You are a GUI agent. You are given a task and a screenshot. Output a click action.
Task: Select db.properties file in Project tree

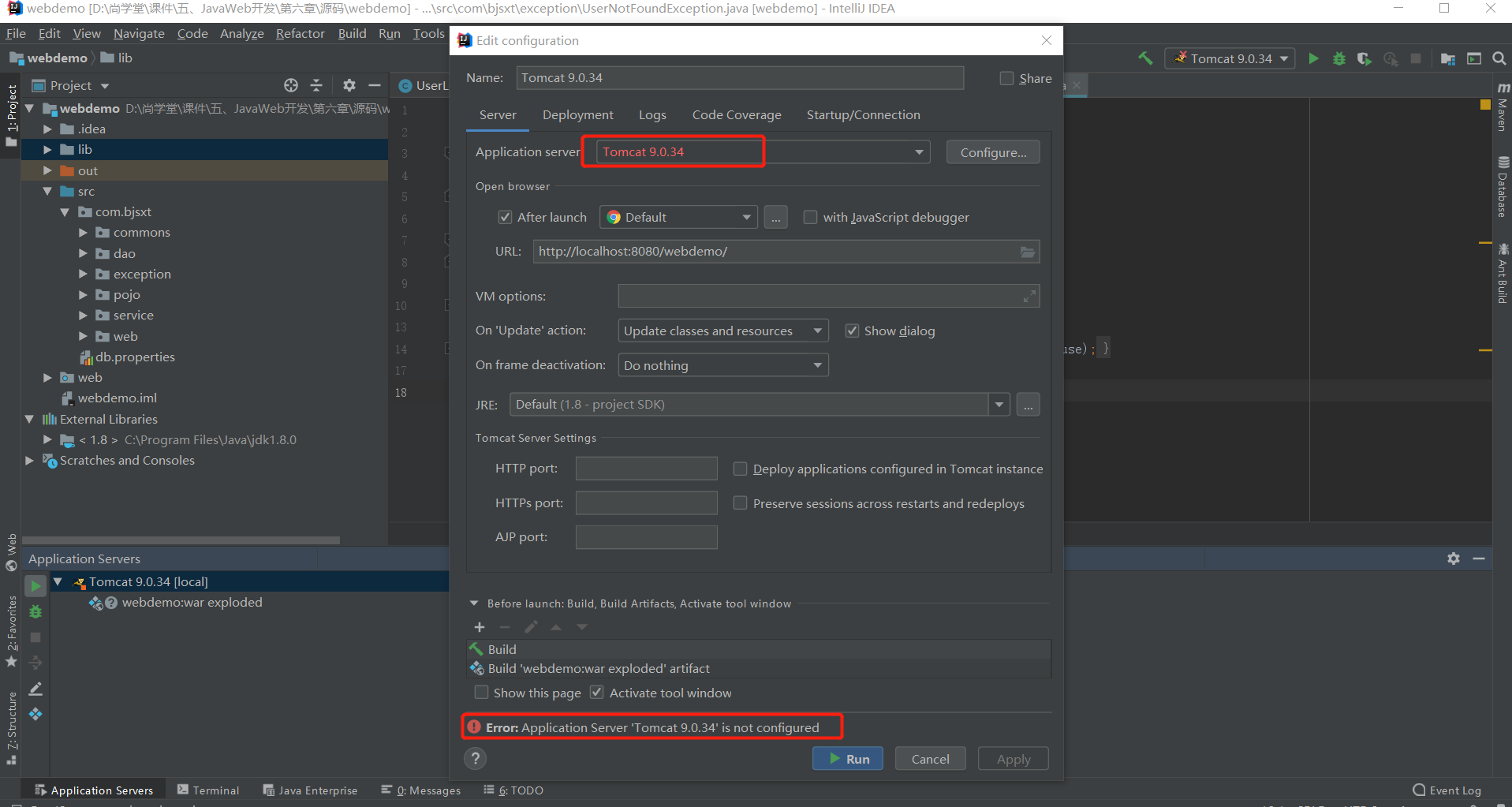134,357
